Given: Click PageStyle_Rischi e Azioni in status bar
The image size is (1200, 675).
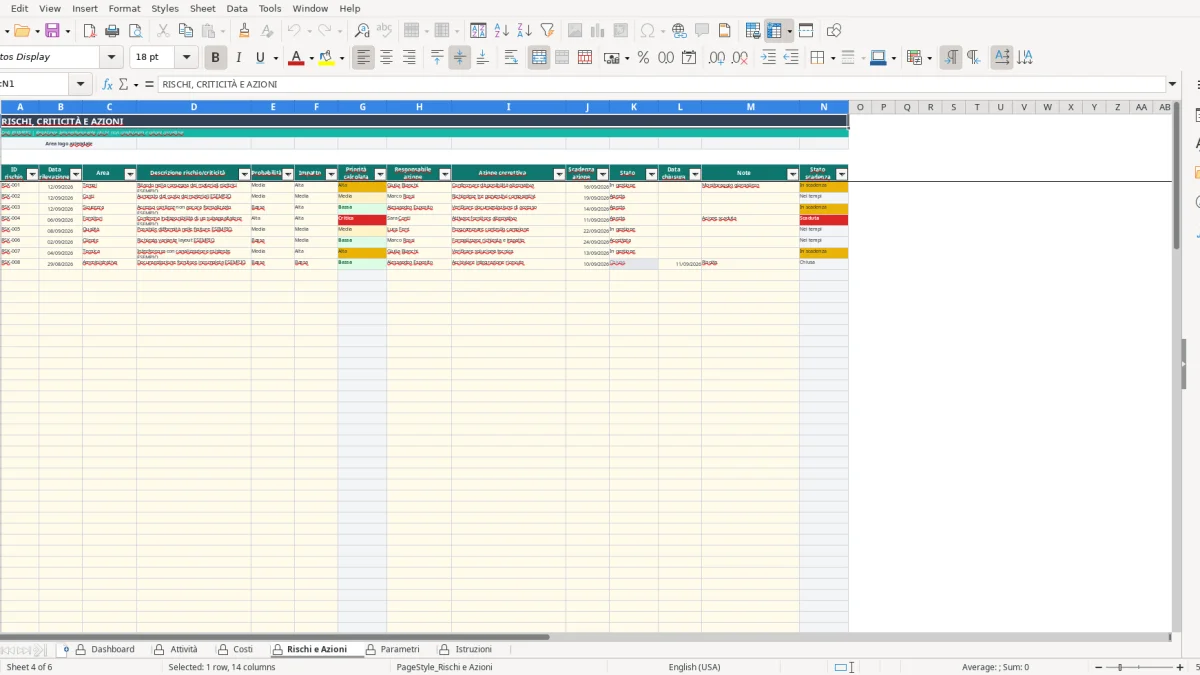Looking at the screenshot, I should click(x=445, y=667).
